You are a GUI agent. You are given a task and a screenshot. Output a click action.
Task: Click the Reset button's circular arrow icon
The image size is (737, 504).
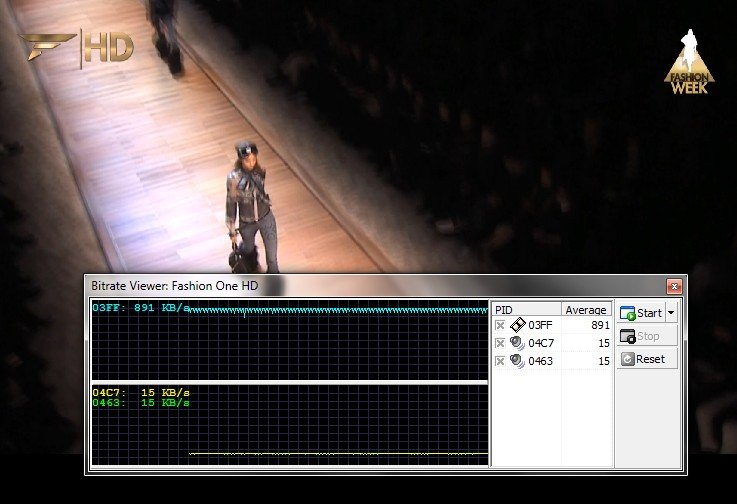(x=627, y=359)
